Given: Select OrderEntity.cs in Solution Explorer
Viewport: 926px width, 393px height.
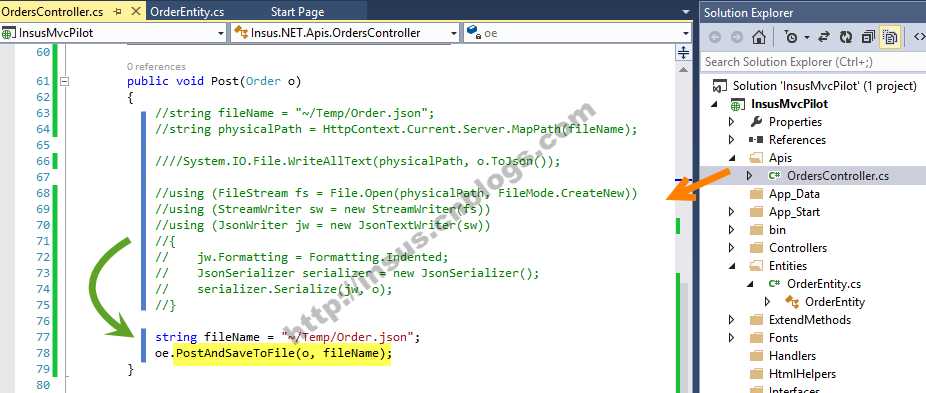Looking at the screenshot, I should point(824,284).
